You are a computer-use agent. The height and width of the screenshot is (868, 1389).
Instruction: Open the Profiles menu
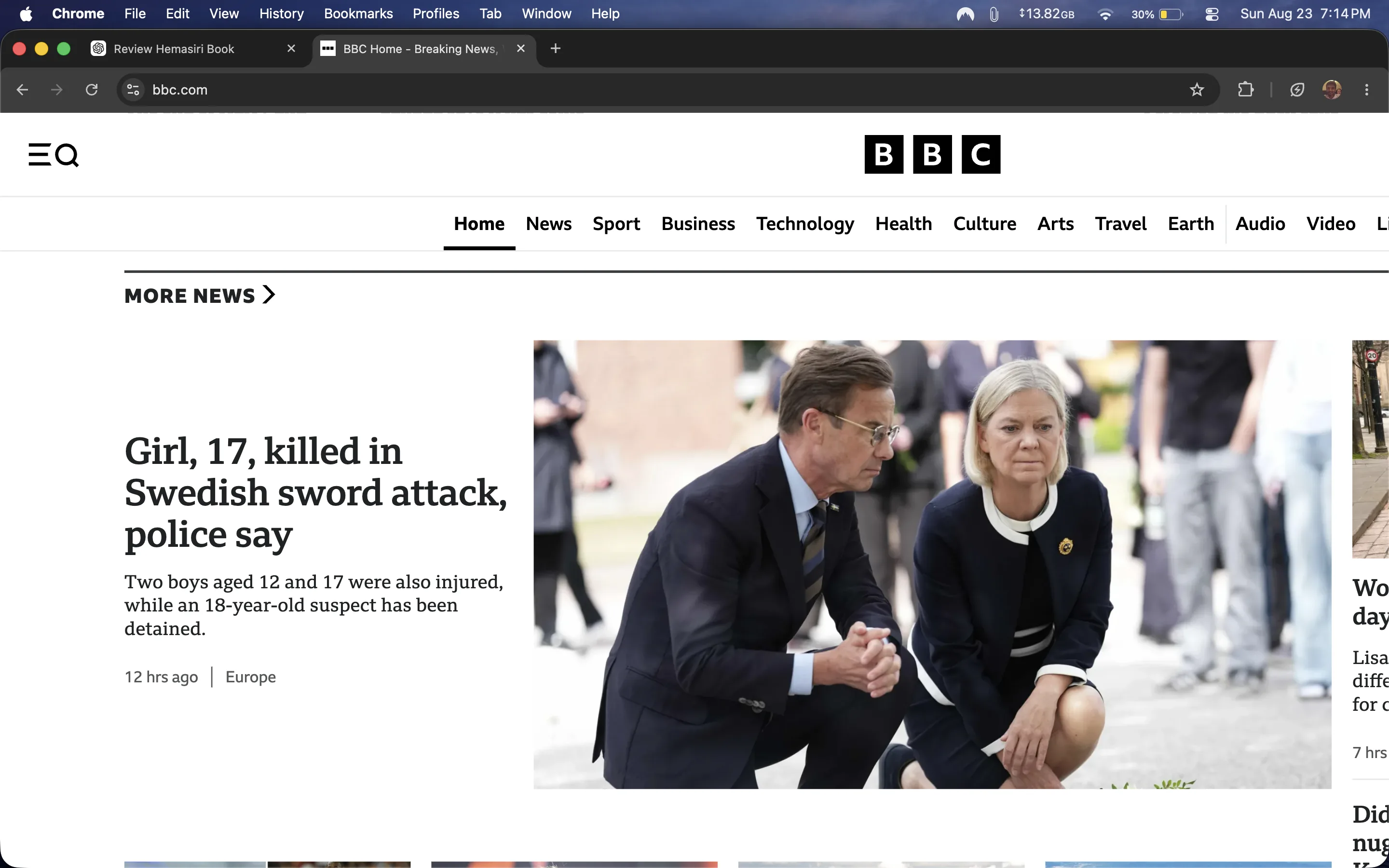(436, 14)
